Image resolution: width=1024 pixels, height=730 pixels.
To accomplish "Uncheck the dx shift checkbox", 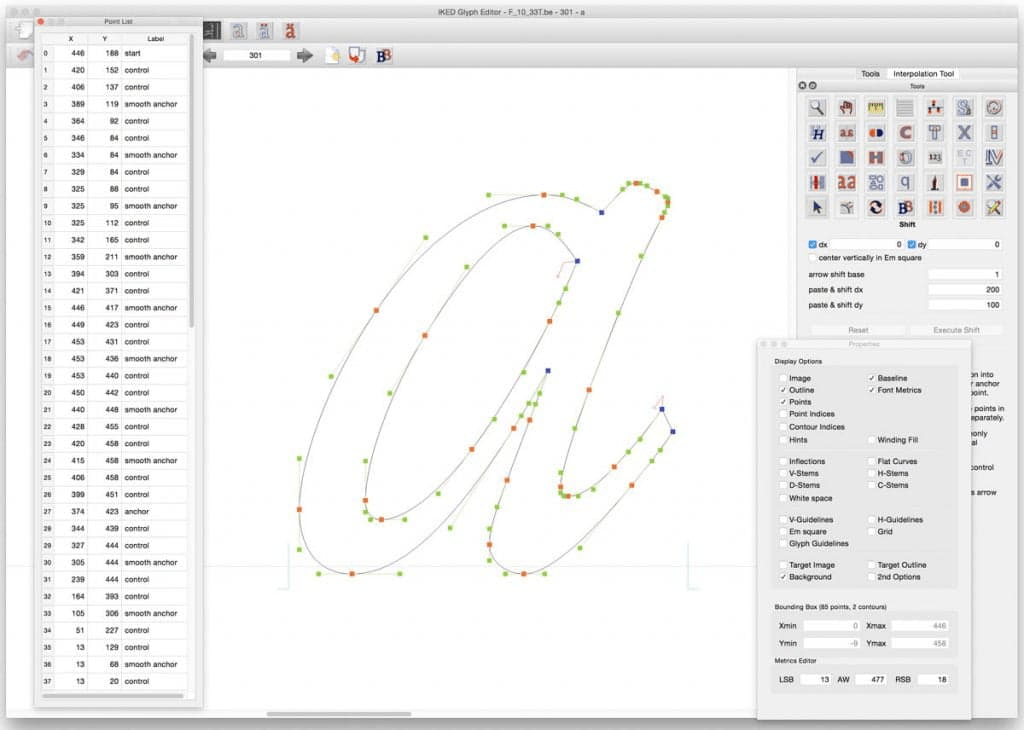I will click(812, 244).
